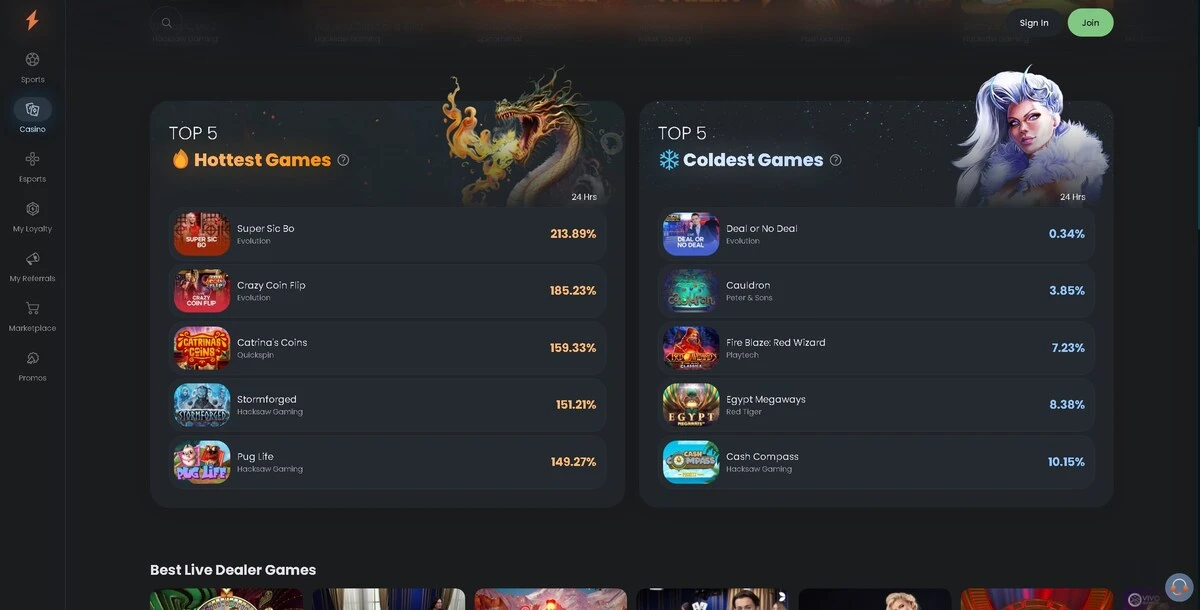
Task: Open Deal or No Deal row
Action: 876,234
